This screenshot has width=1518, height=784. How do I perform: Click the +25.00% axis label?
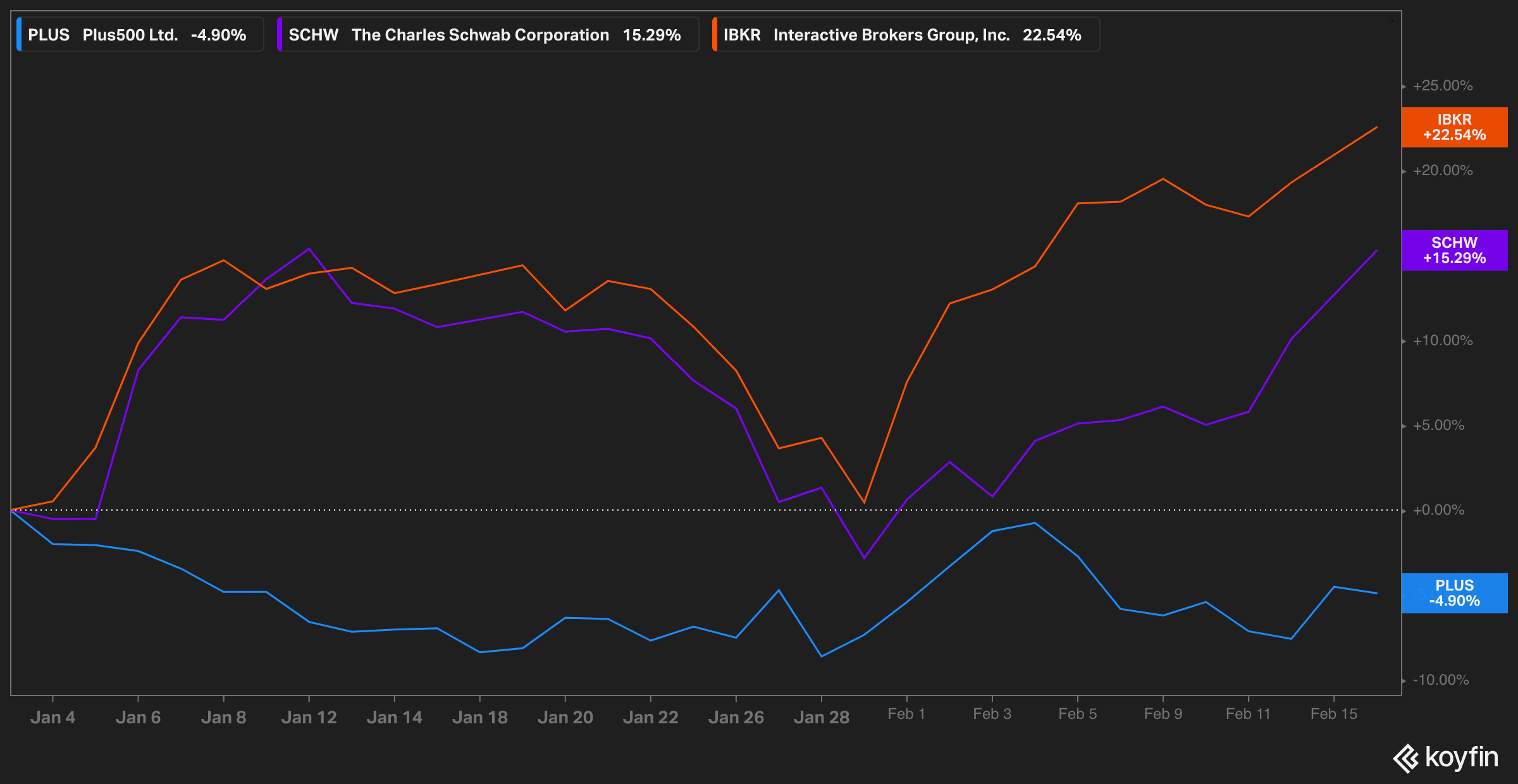tap(1443, 86)
